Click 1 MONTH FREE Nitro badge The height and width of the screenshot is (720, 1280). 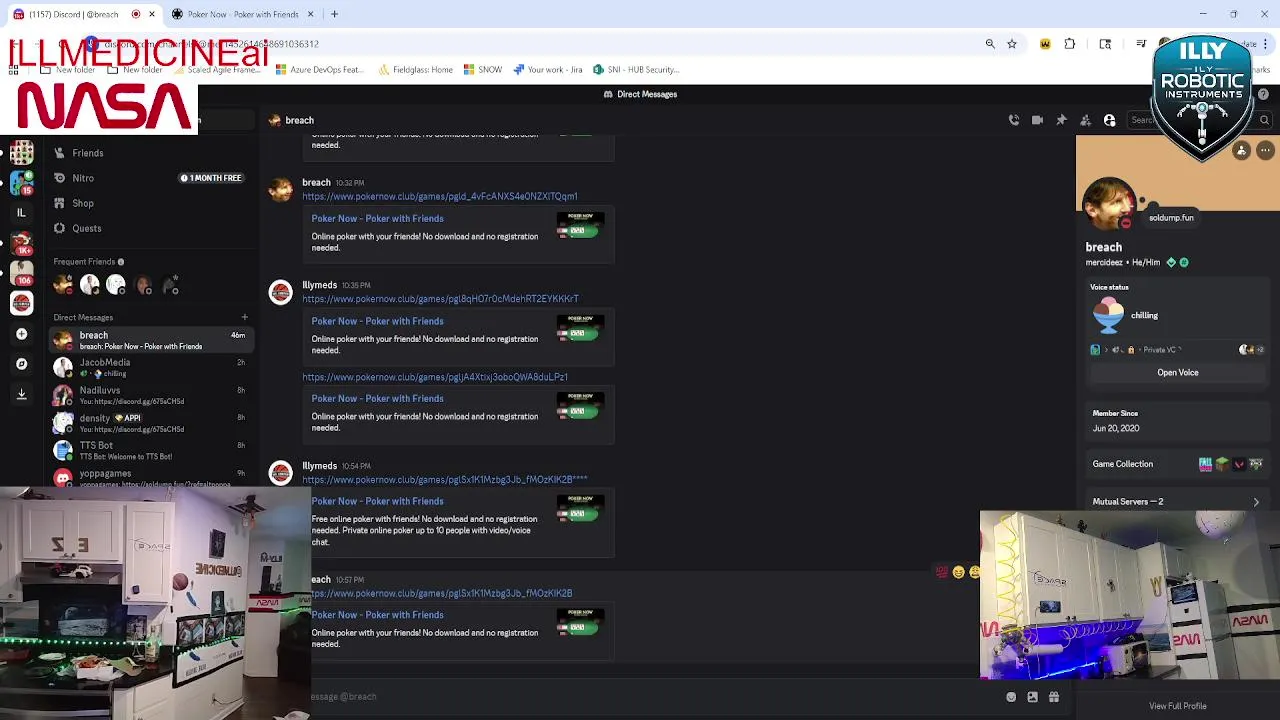211,178
